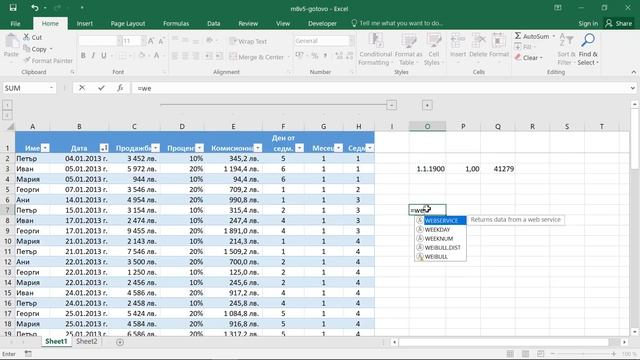This screenshot has width=640, height=360.
Task: Click the zoom slider in status bar
Action: coord(583,353)
